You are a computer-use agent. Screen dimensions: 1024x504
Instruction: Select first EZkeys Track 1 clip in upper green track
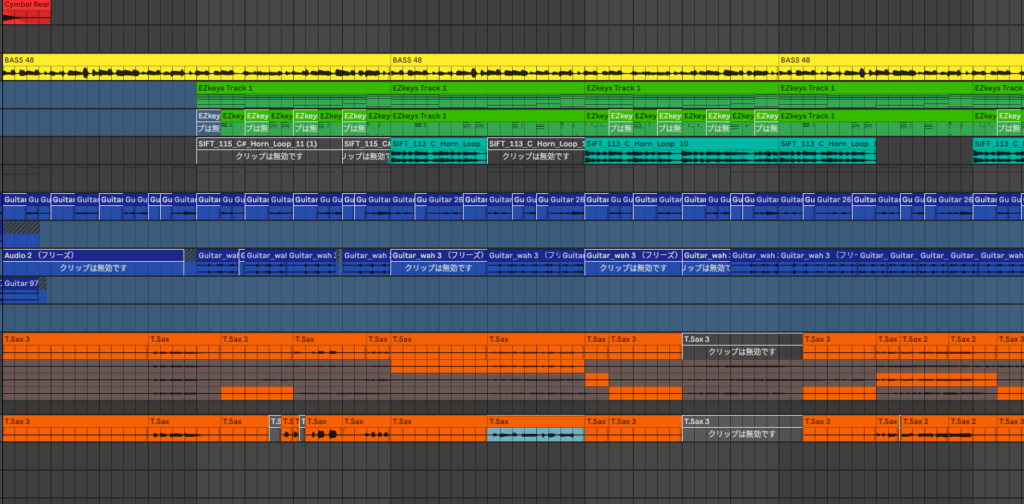(x=292, y=88)
